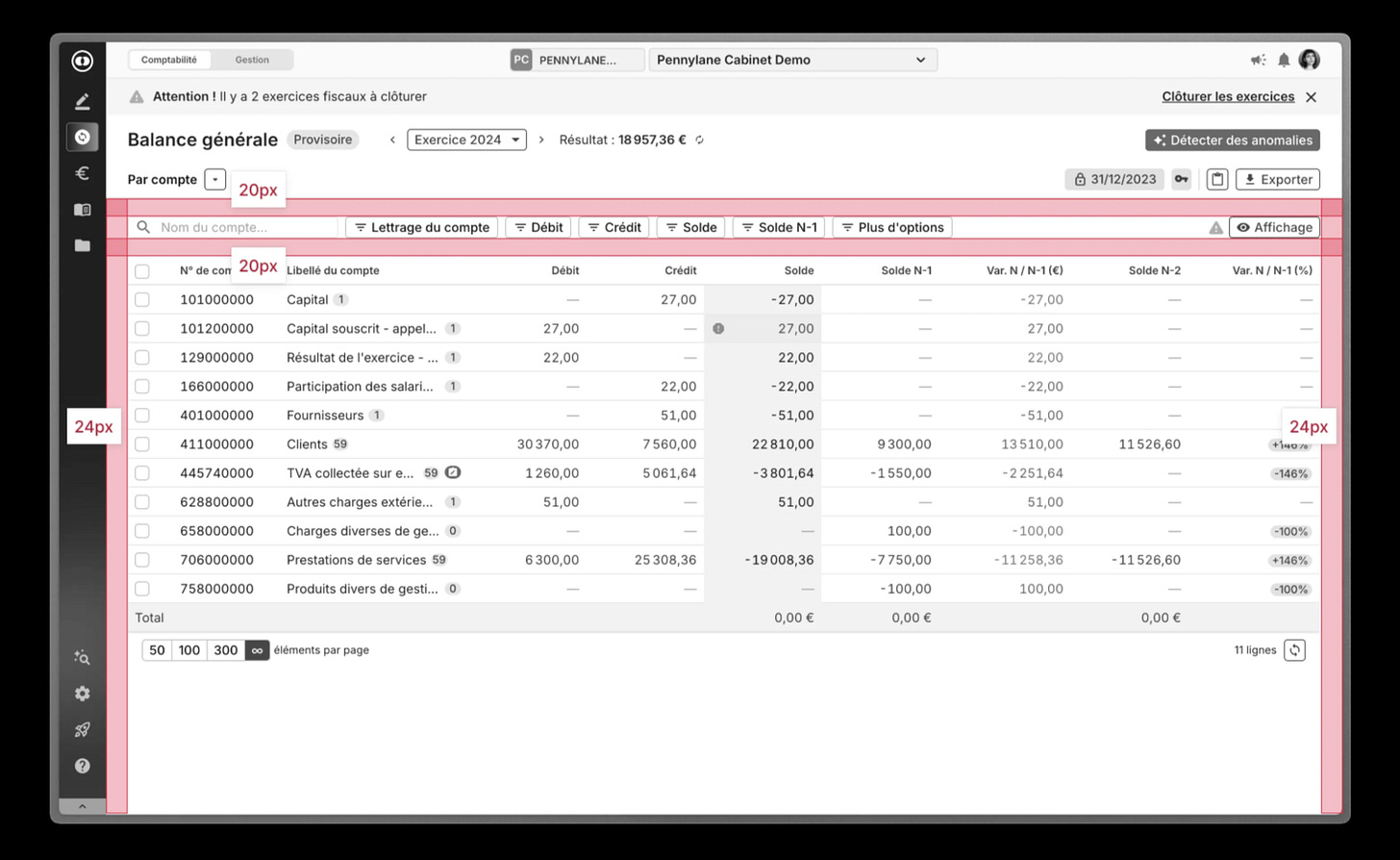The width and height of the screenshot is (1400, 860).
Task: Open the notifications bell
Action: [1284, 60]
